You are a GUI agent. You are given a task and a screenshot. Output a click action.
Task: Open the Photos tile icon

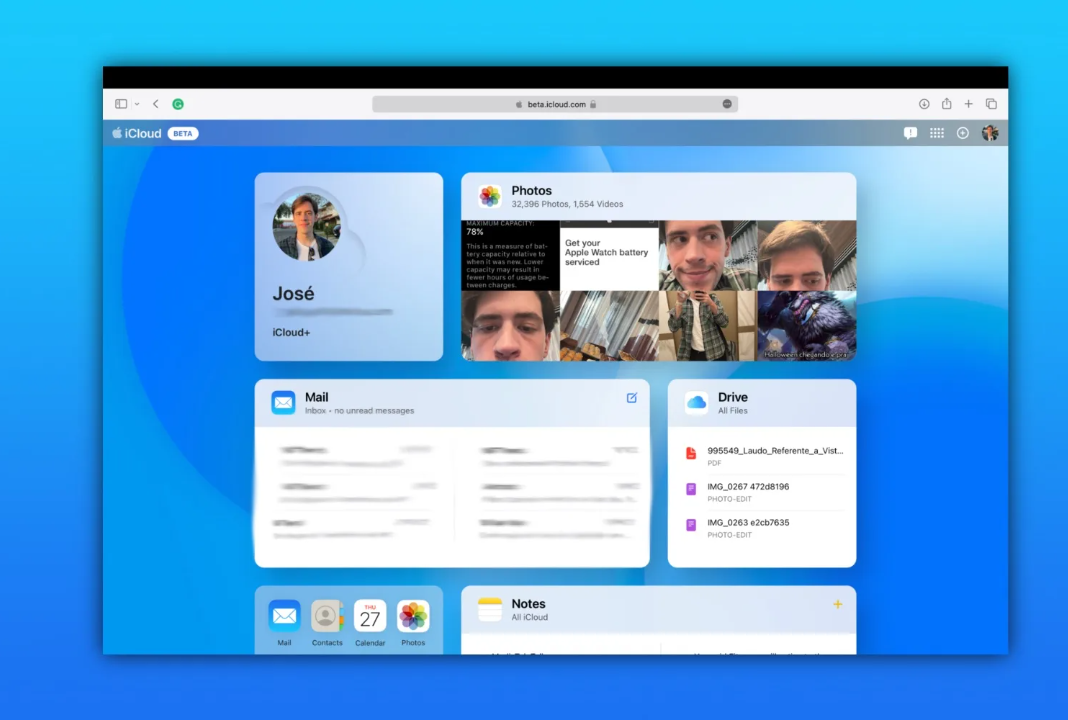tap(489, 196)
